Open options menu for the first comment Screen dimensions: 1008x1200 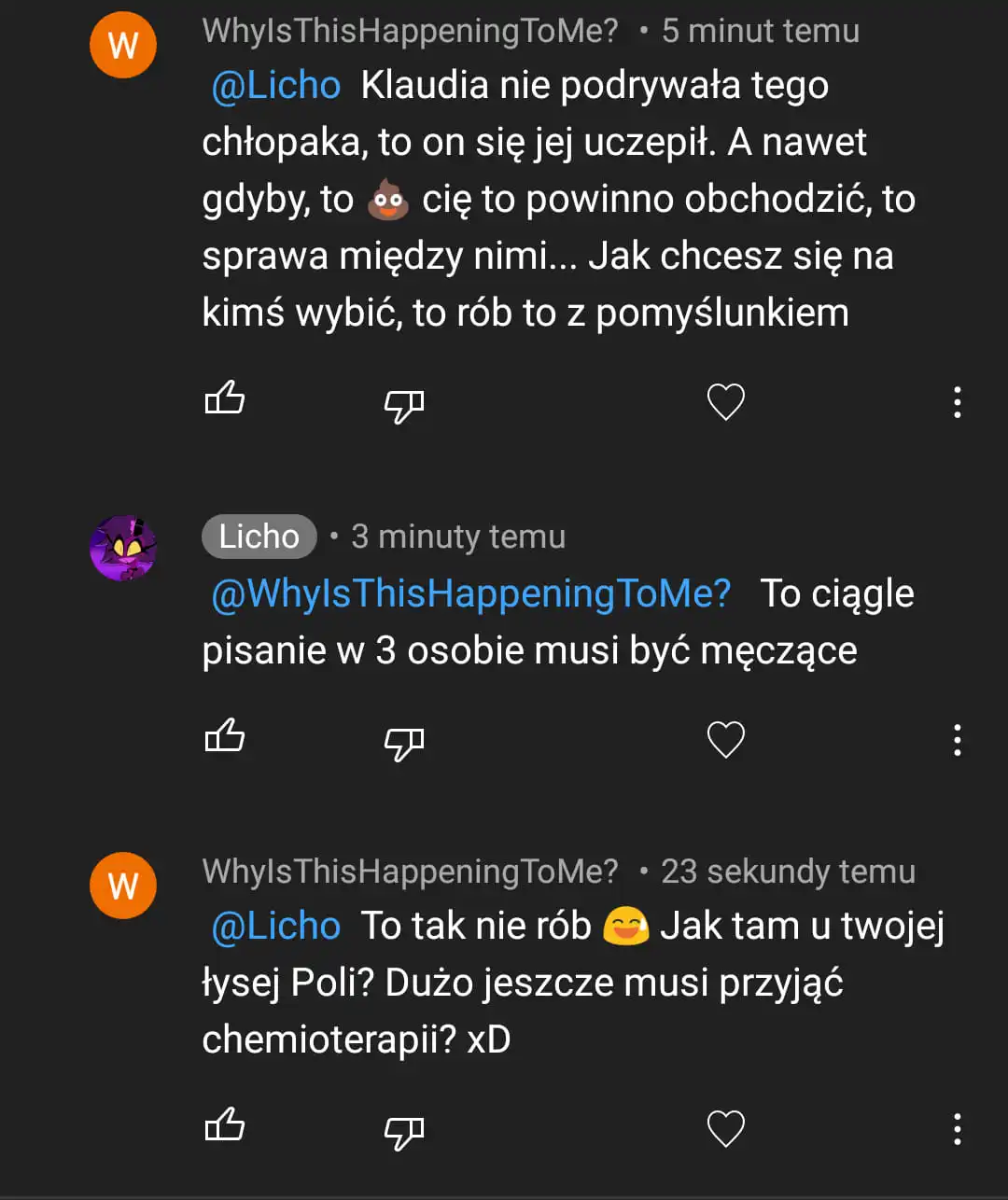(958, 402)
